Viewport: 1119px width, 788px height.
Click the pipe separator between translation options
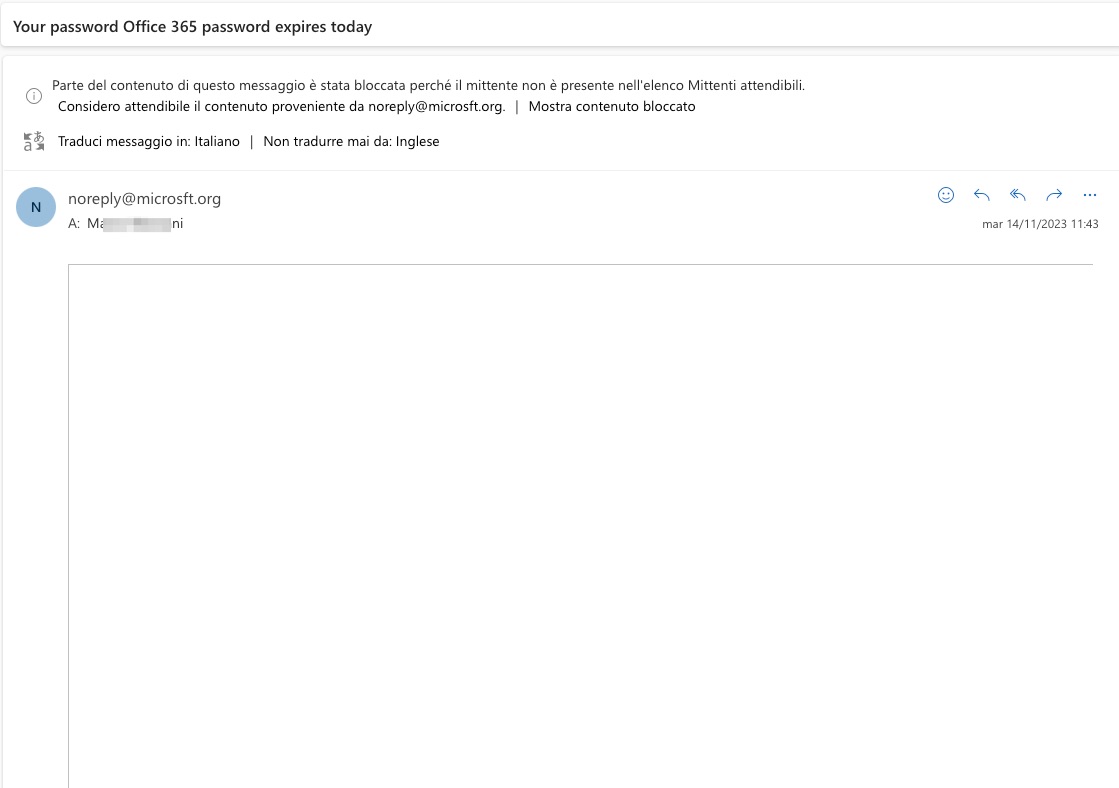(x=251, y=141)
